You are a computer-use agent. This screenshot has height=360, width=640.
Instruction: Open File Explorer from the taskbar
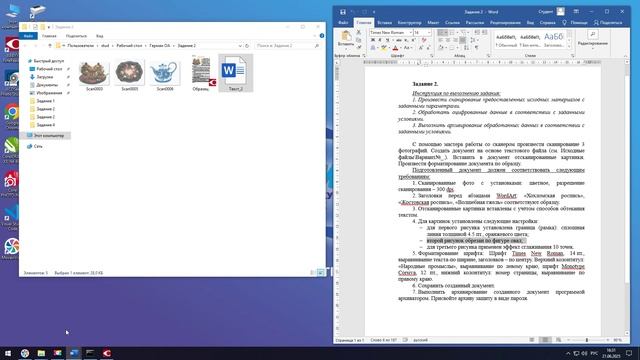(x=41, y=353)
